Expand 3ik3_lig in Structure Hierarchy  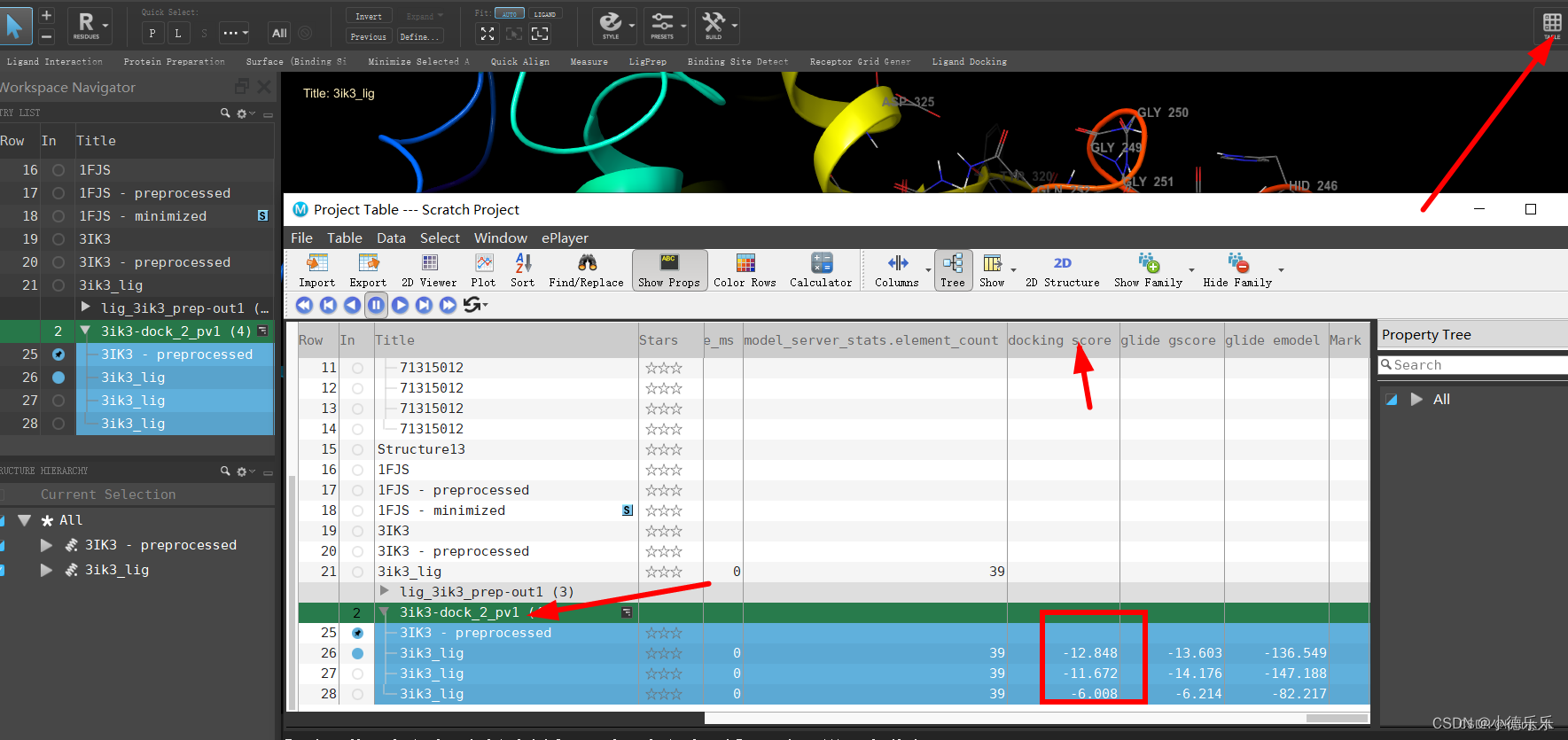[x=46, y=570]
